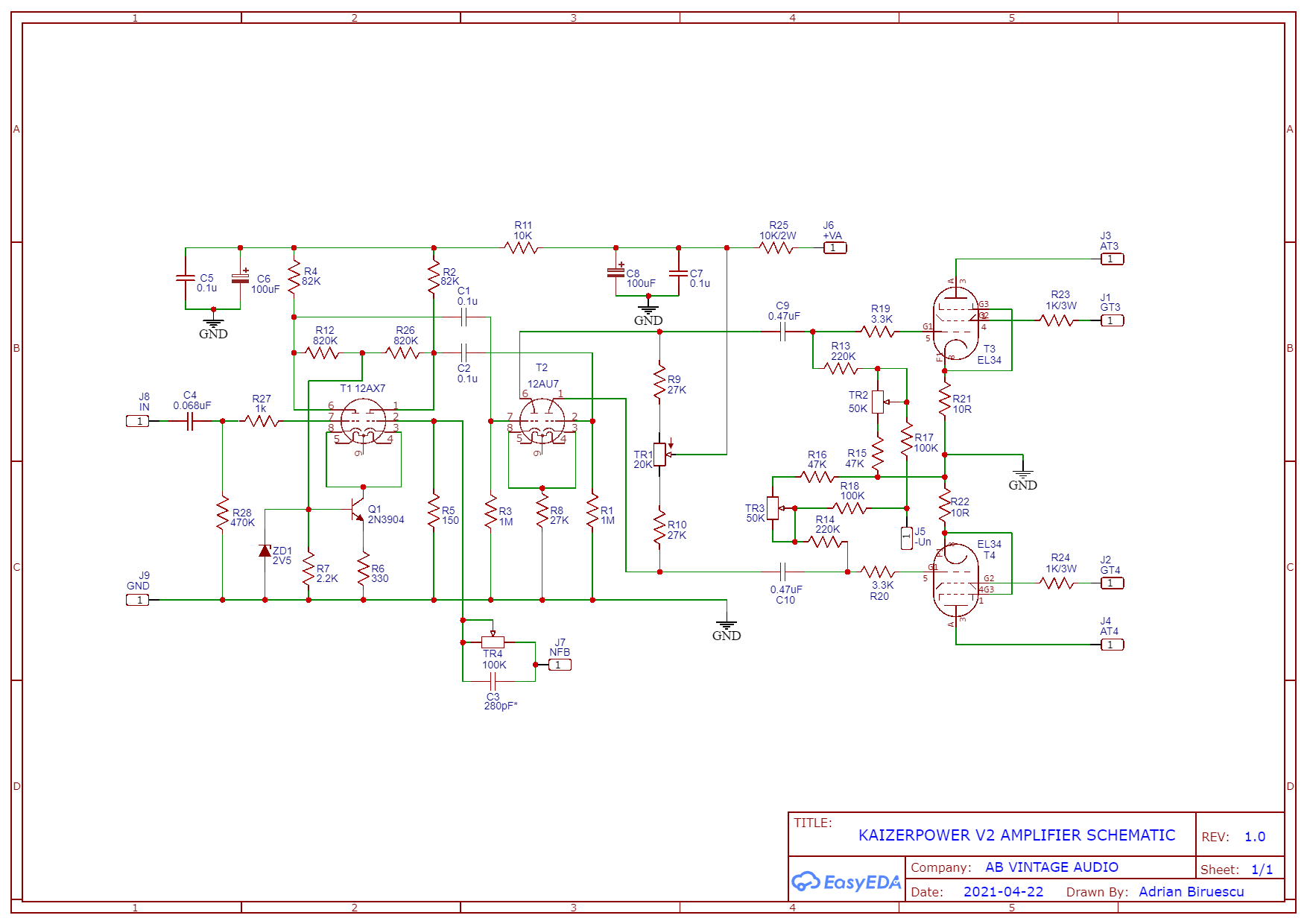
Task: Select the Q1 2N3904 transistor symbol
Action: click(x=358, y=509)
